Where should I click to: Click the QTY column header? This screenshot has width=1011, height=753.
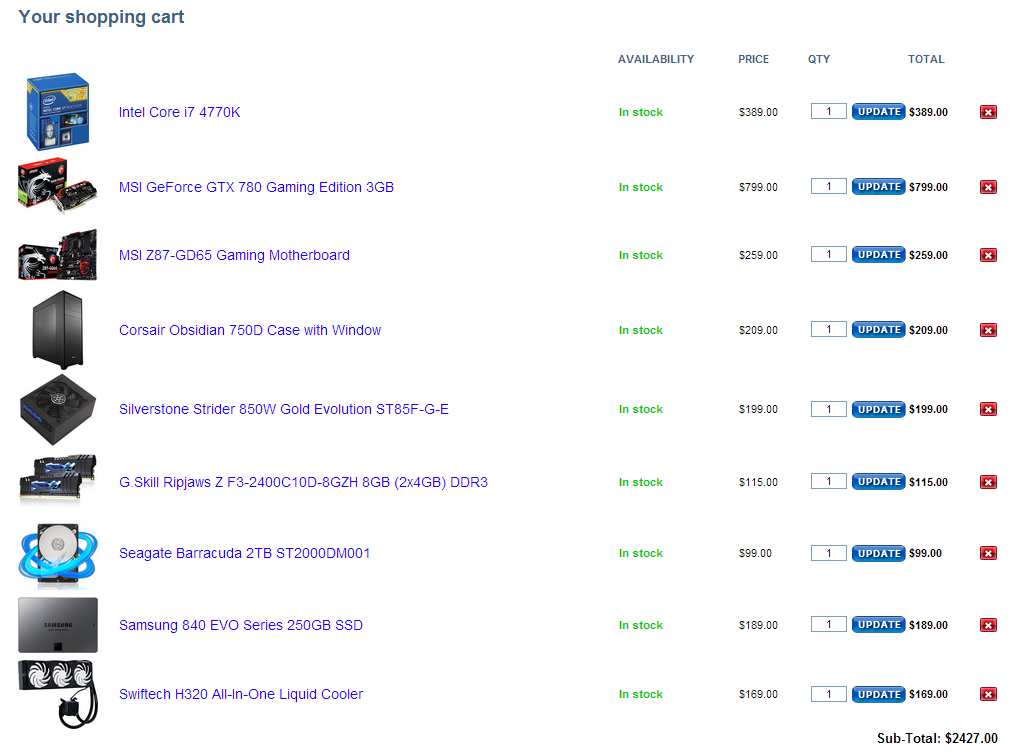click(x=819, y=59)
